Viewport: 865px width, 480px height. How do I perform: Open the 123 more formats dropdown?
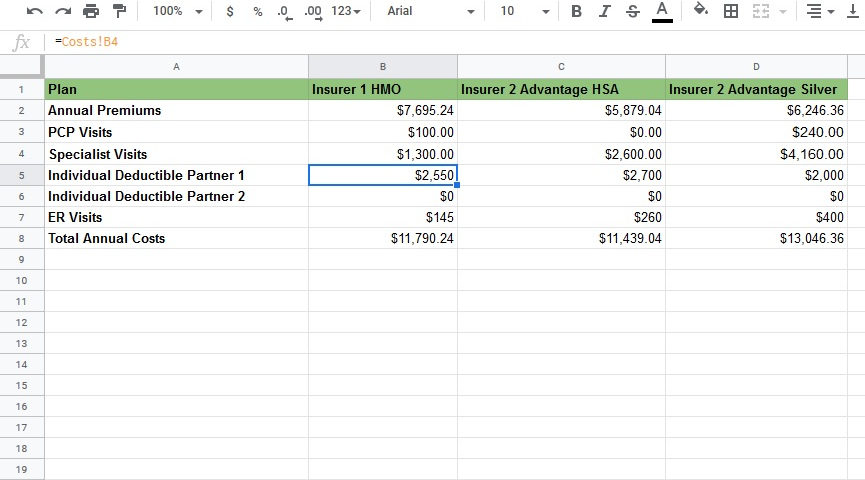coord(346,11)
